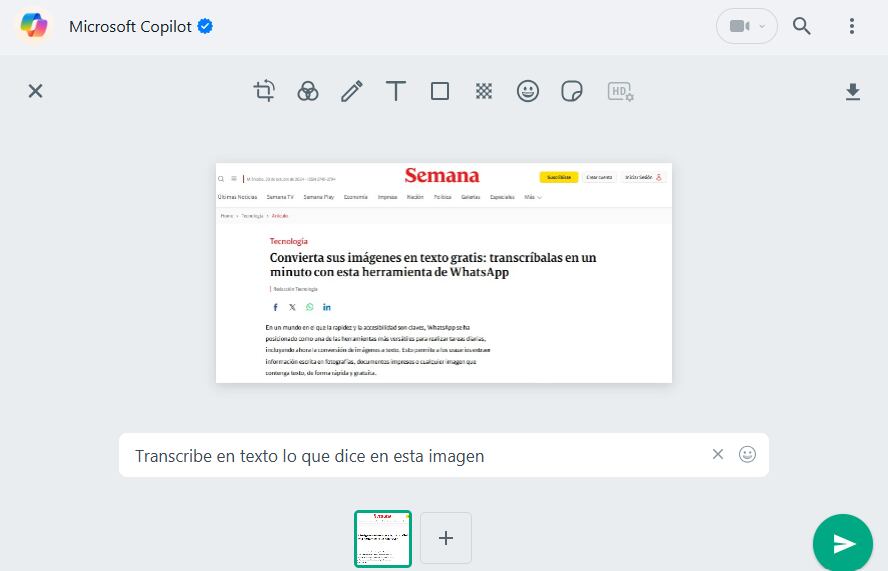Open the sticker tool

(x=572, y=91)
